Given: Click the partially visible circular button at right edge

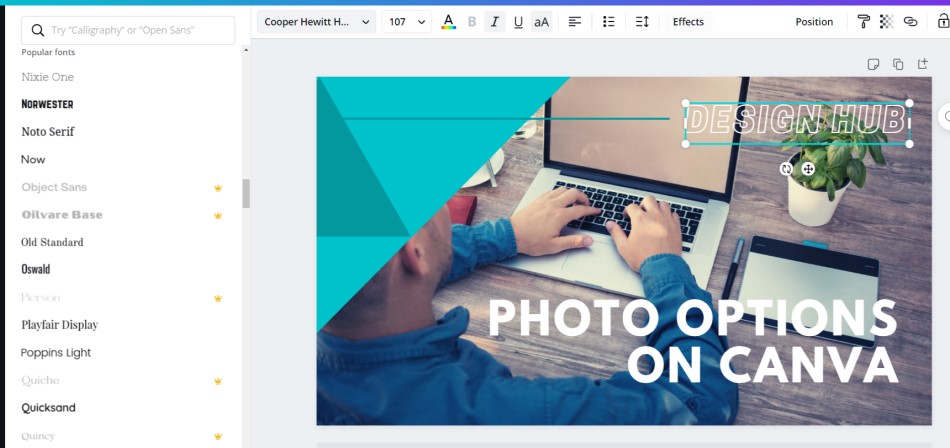Looking at the screenshot, I should pyautogui.click(x=944, y=116).
